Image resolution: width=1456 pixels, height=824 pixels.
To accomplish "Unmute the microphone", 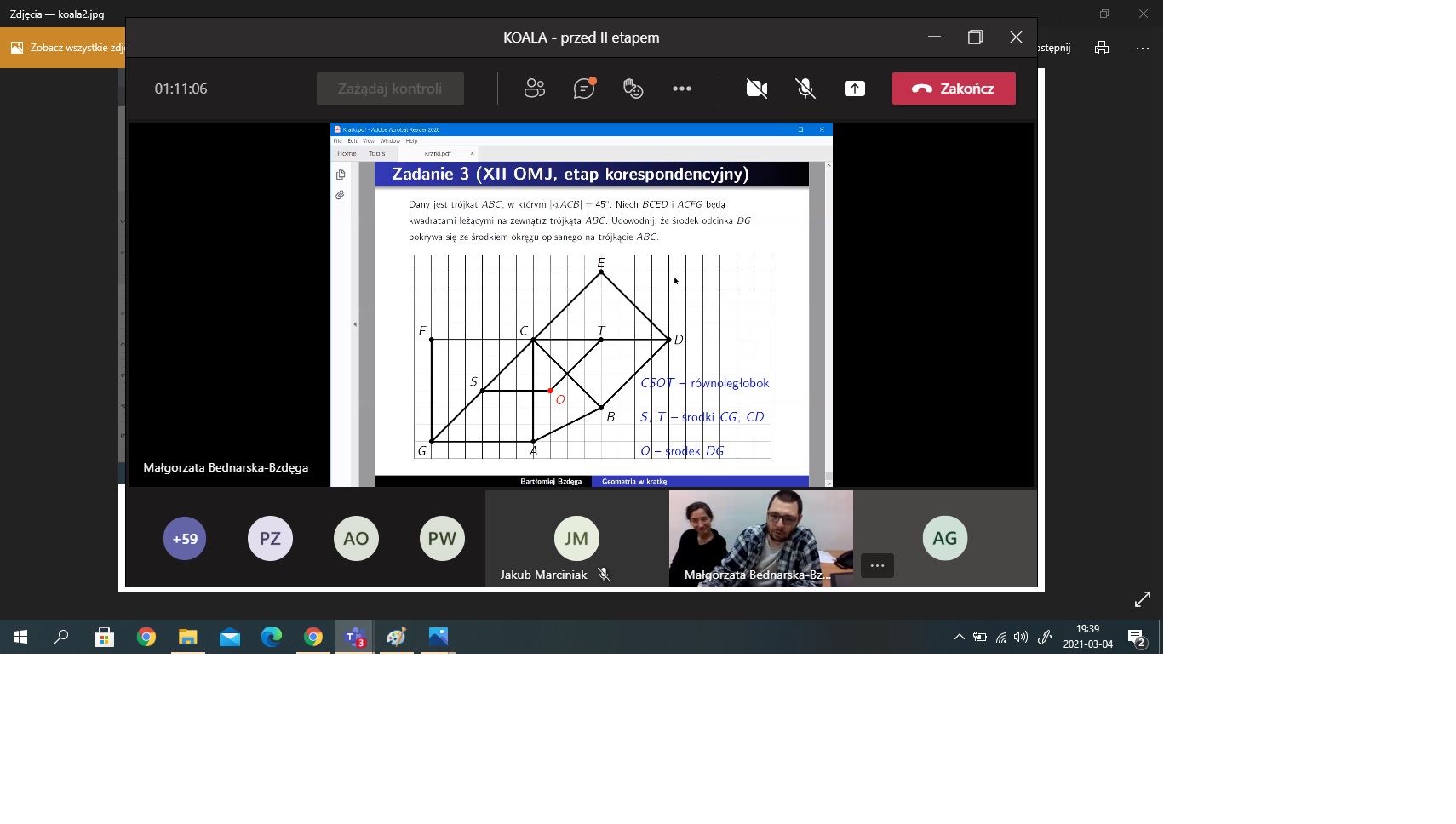I will pyautogui.click(x=805, y=89).
